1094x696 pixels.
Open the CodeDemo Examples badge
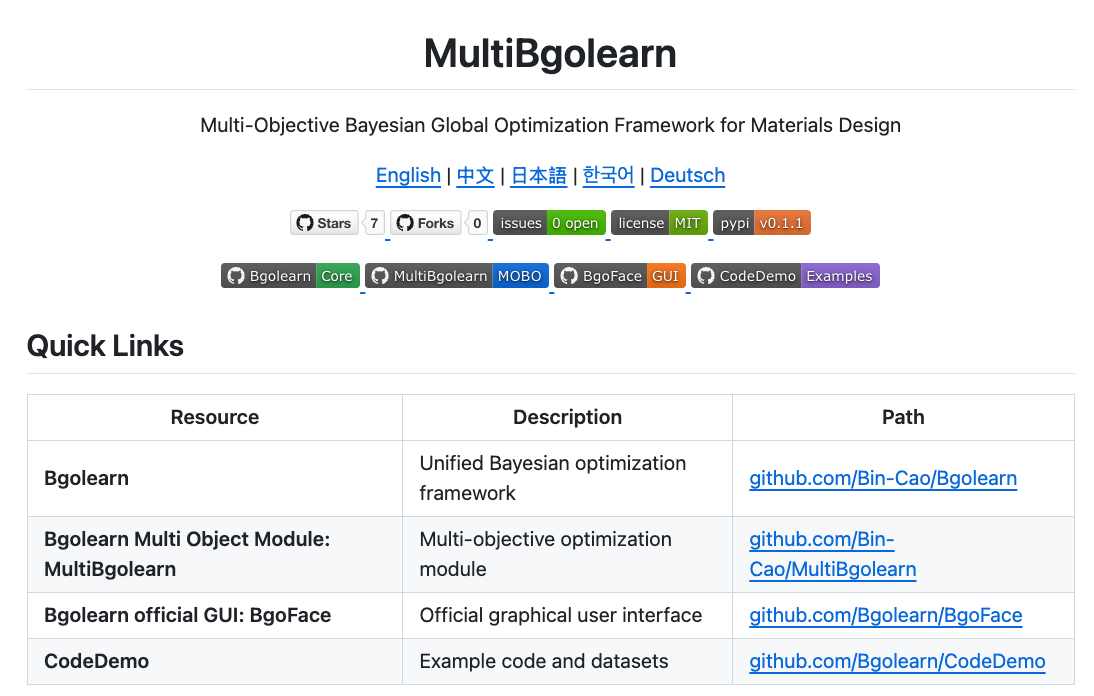786,275
